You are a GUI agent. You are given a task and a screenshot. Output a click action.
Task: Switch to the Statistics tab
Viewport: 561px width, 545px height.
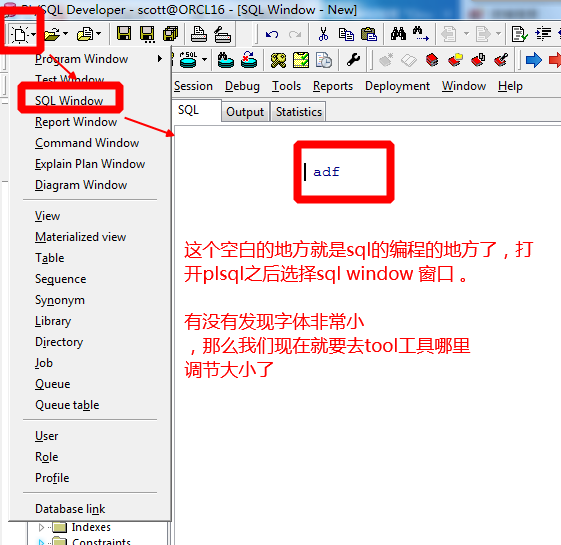pos(298,112)
